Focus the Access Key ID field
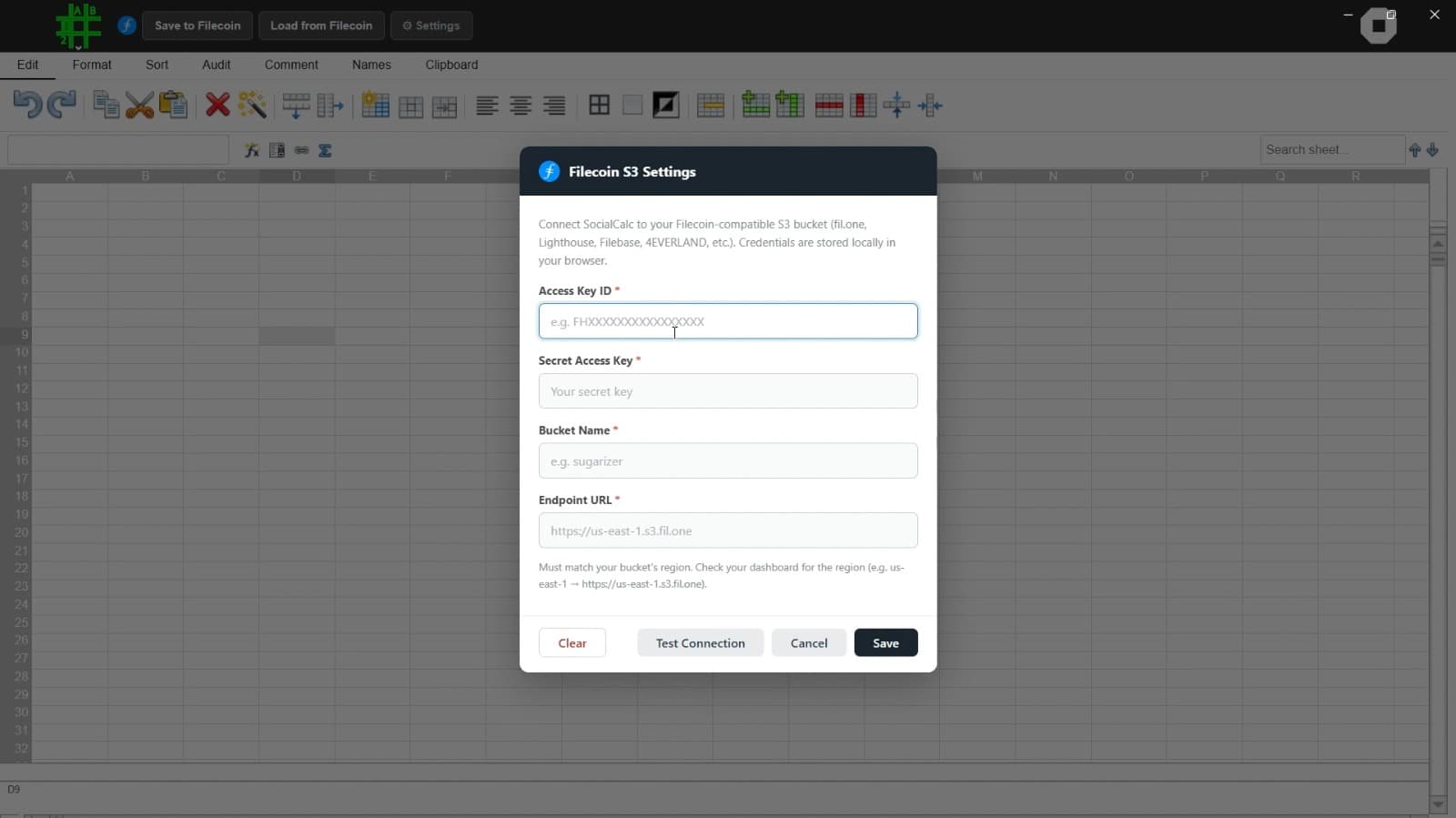Image resolution: width=1456 pixels, height=818 pixels. pos(728,321)
